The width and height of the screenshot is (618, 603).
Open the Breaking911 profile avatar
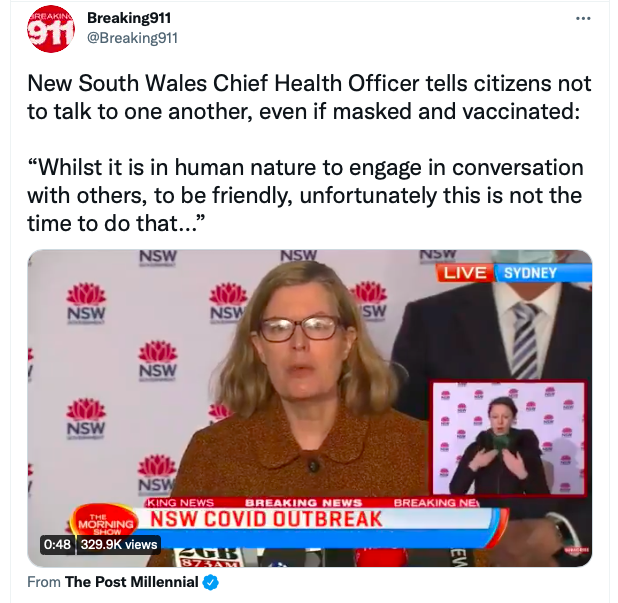51,29
